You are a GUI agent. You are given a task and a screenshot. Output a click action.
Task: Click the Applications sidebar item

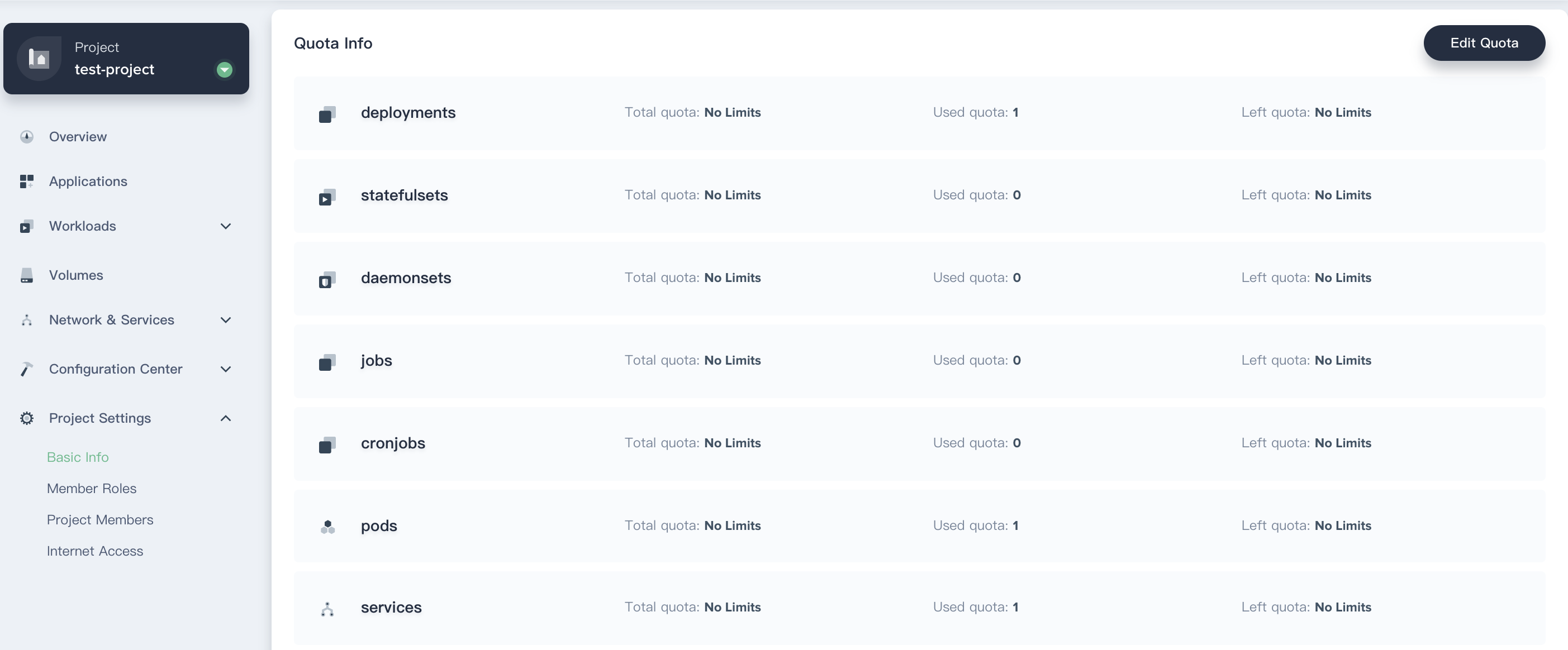[x=89, y=181]
